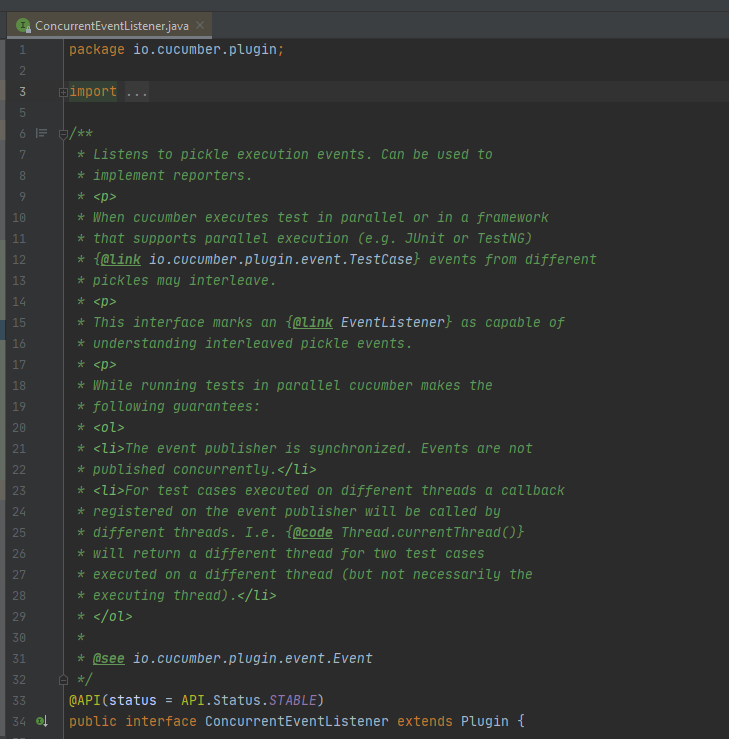Expand the folded import block
This screenshot has height=739, width=729.
63,92
